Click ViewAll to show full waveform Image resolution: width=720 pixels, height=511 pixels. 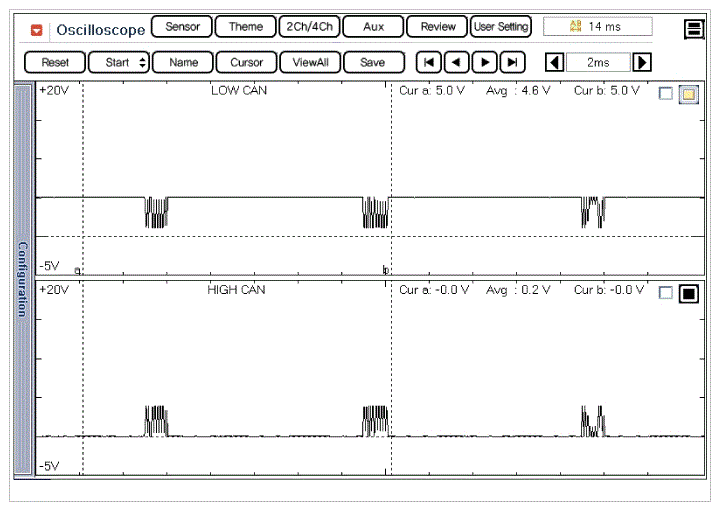tap(310, 62)
